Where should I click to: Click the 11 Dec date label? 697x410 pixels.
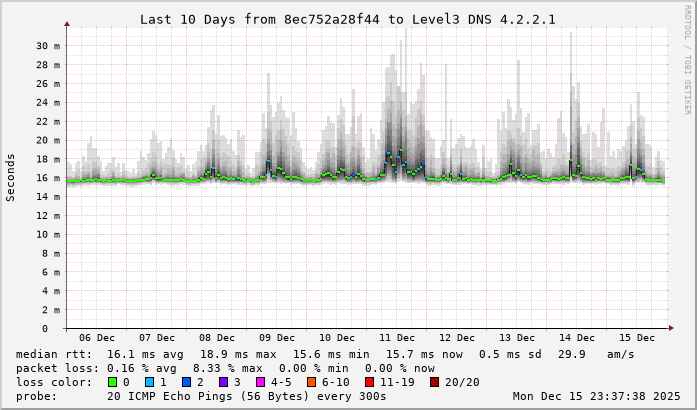pyautogui.click(x=397, y=338)
